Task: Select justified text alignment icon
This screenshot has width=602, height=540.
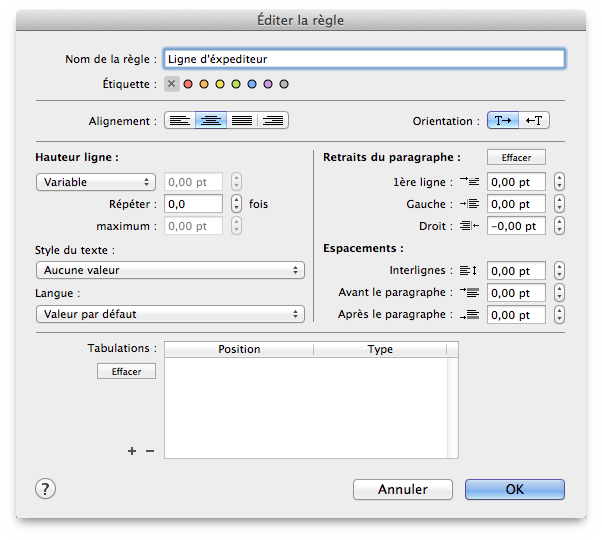Action: coord(242,121)
